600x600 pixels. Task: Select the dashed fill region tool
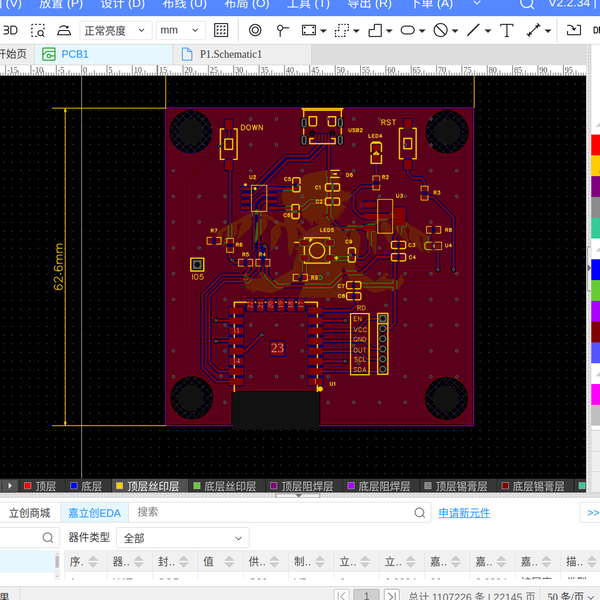coord(342,30)
